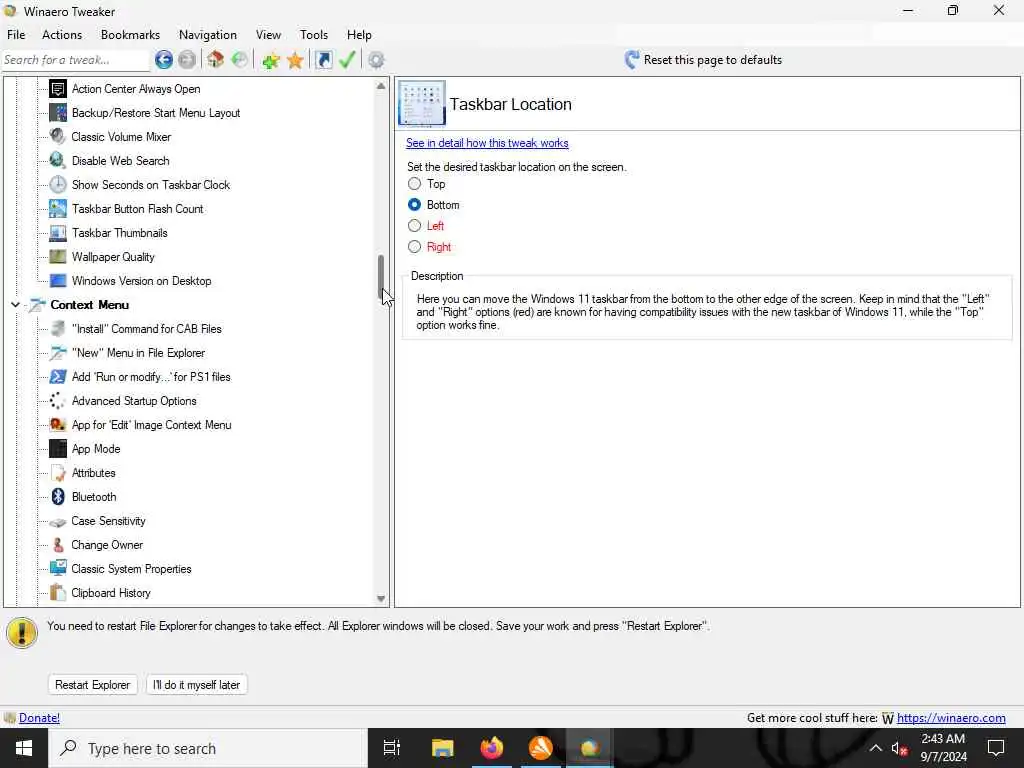This screenshot has width=1024, height=768.
Task: Open the Navigation menu
Action: click(x=208, y=35)
